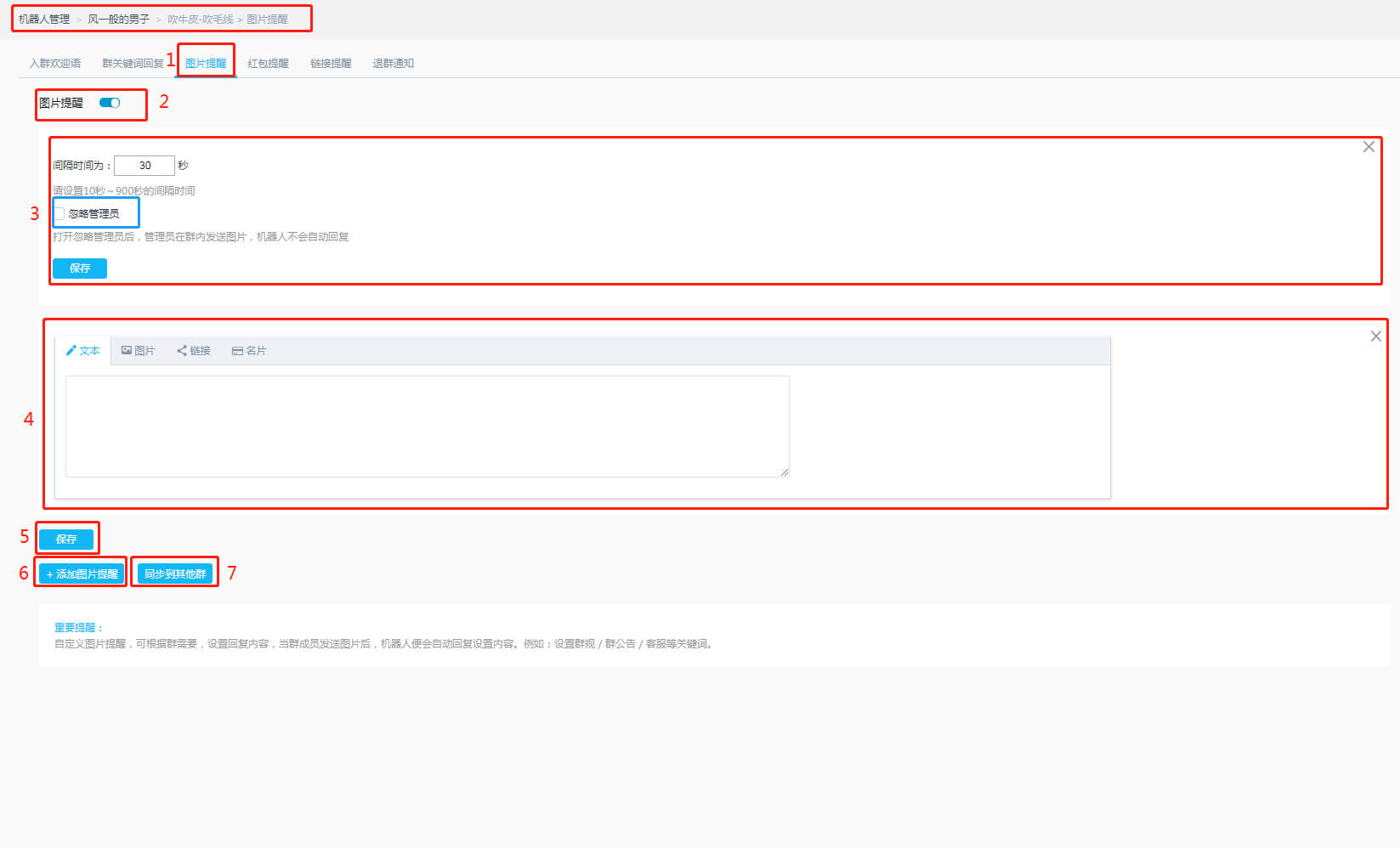
Task: Go to the 红包提醒 tab
Action: [x=268, y=64]
